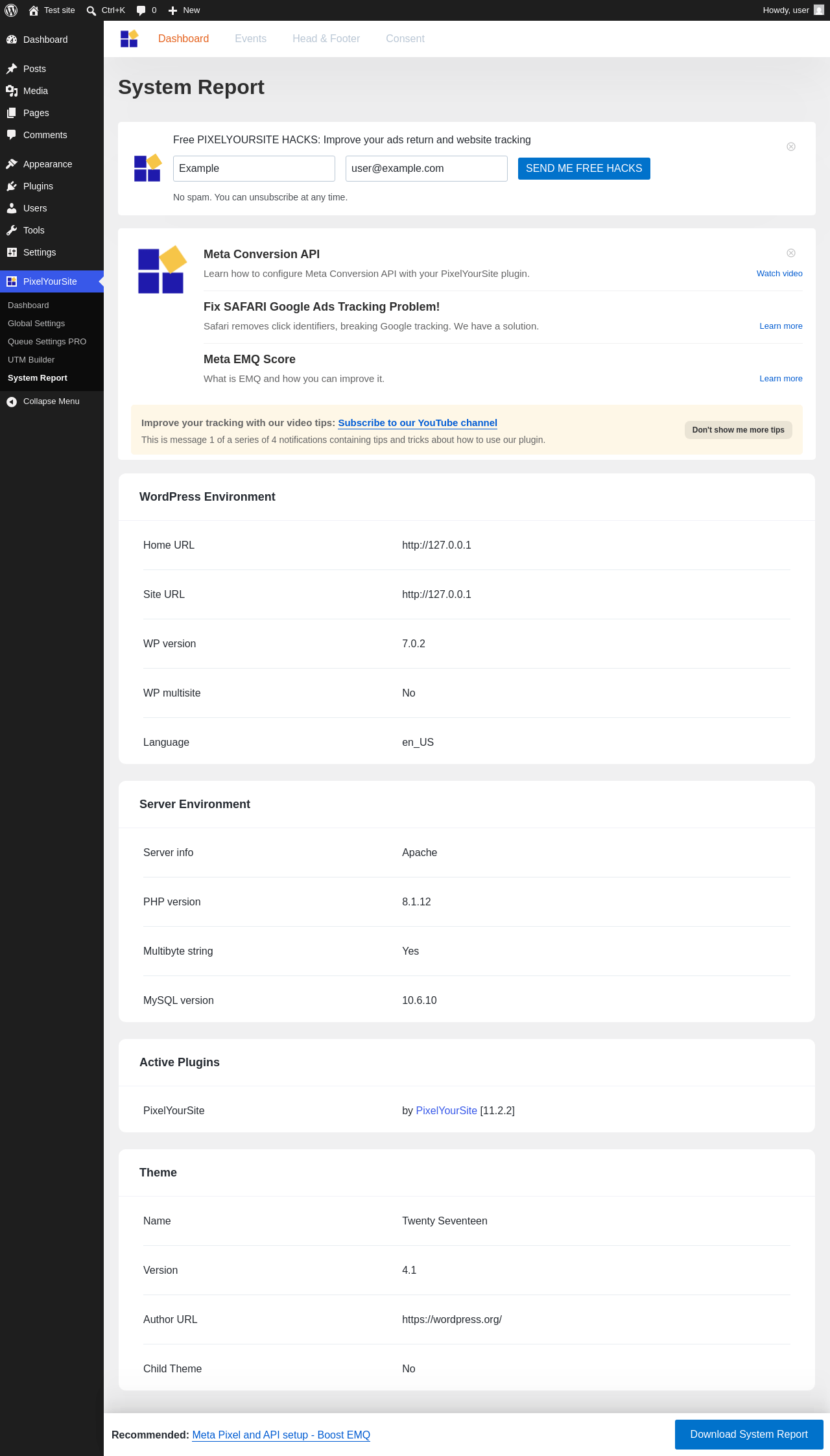The height and width of the screenshot is (1456, 830).
Task: Click the Posts menu label
Action: point(35,69)
